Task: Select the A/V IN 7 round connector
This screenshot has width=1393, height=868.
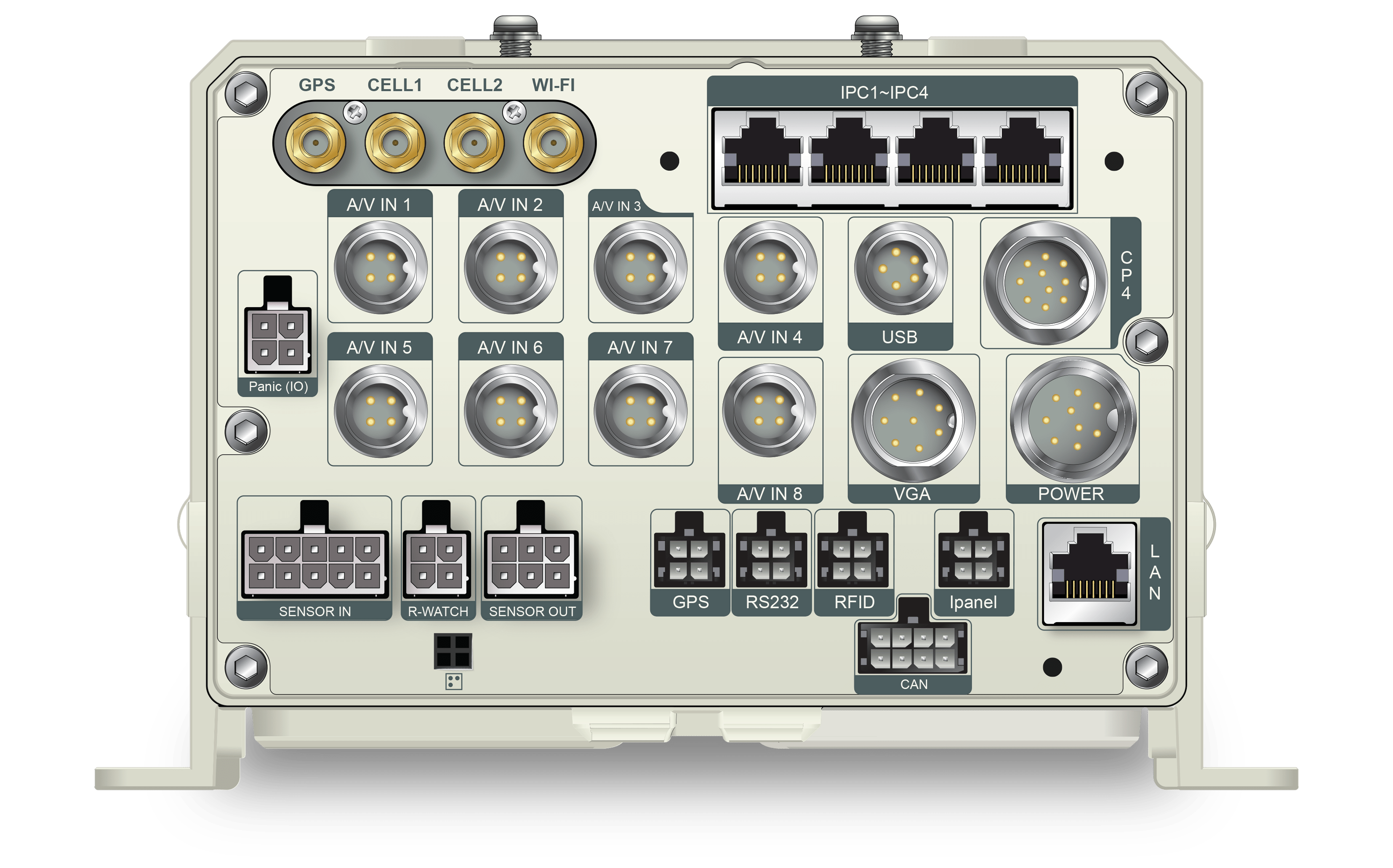Action: click(x=641, y=411)
